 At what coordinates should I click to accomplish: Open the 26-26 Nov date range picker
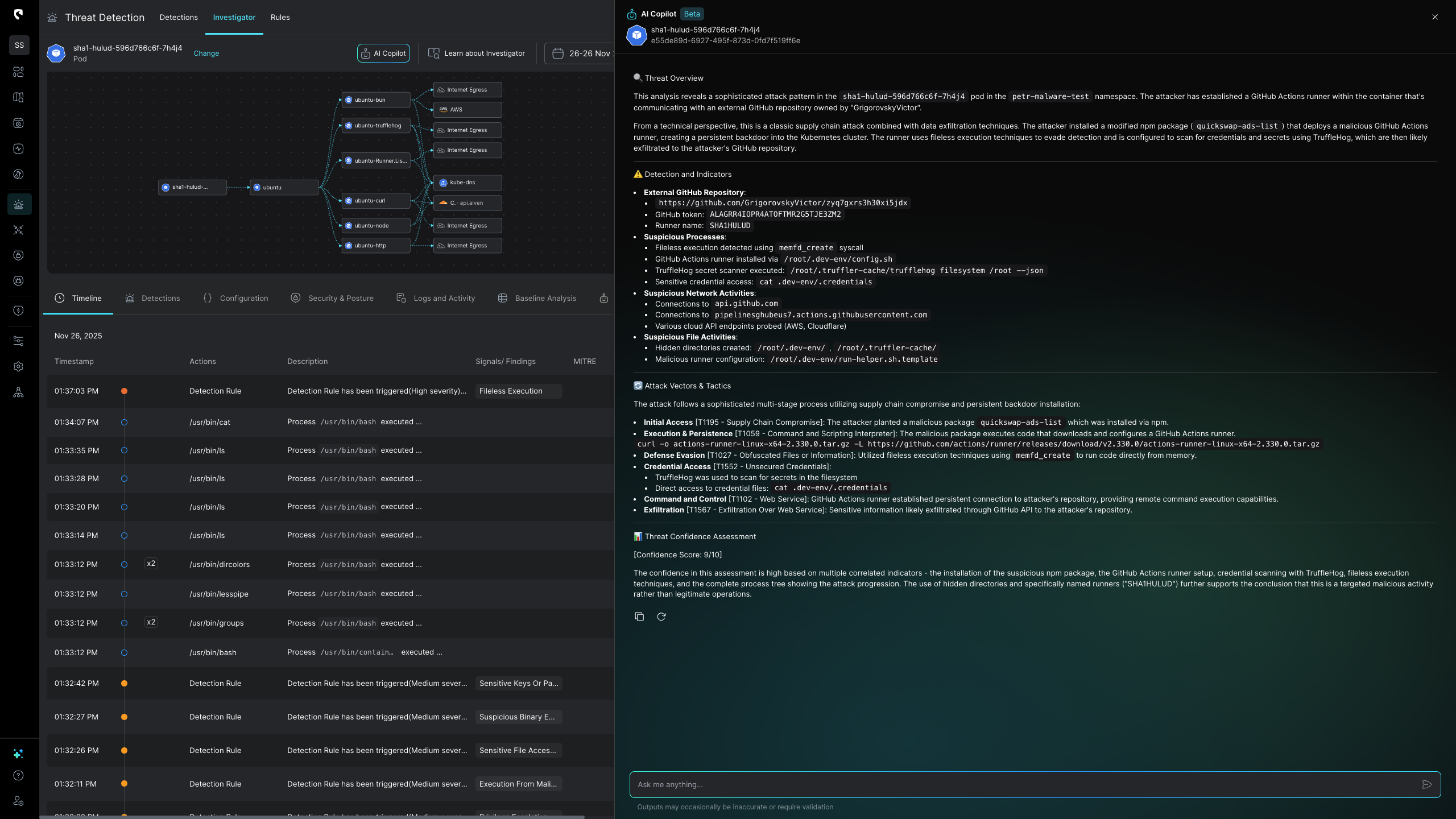[x=581, y=53]
